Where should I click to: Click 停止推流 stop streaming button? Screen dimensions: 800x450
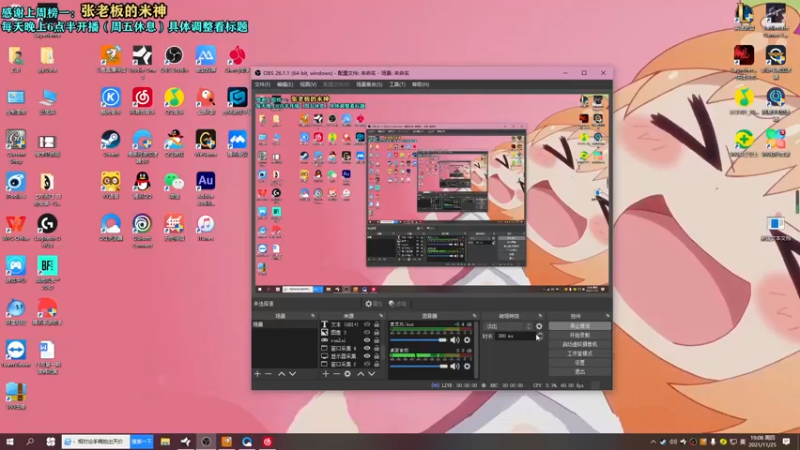[580, 326]
